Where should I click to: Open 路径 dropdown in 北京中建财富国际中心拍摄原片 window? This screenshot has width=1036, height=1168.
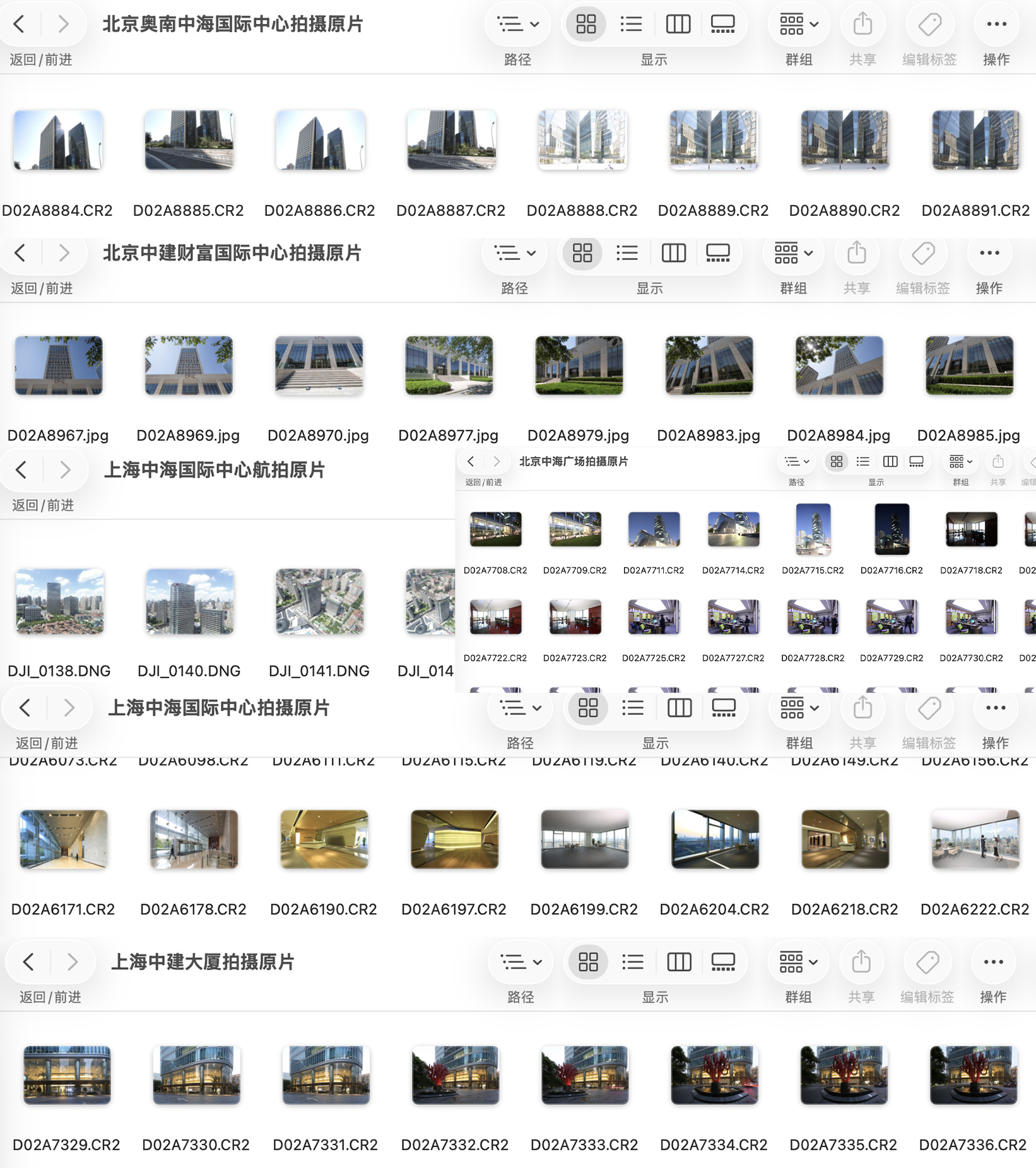515,253
